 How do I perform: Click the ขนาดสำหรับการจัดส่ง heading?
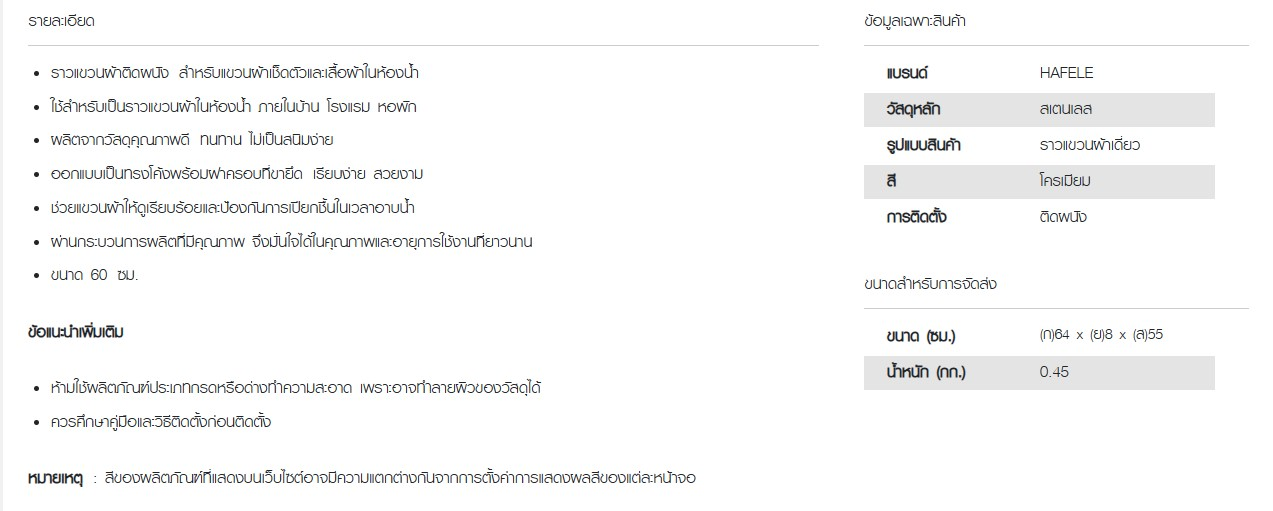click(x=930, y=284)
